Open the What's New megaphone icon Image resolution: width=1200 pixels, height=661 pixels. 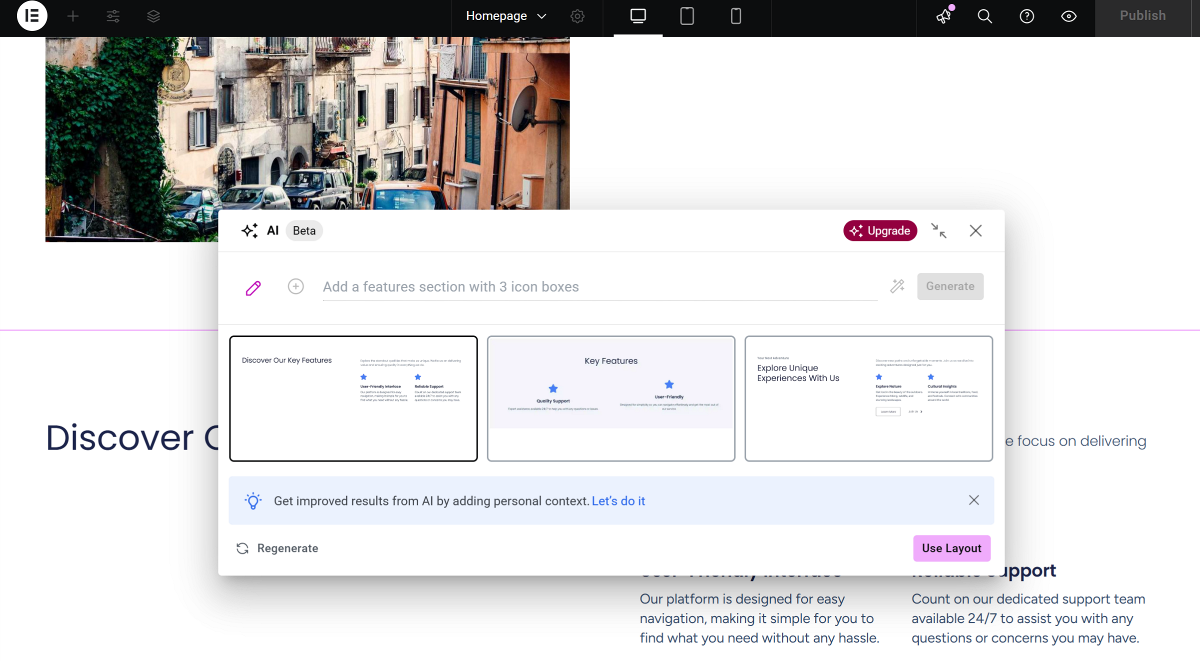tap(943, 16)
